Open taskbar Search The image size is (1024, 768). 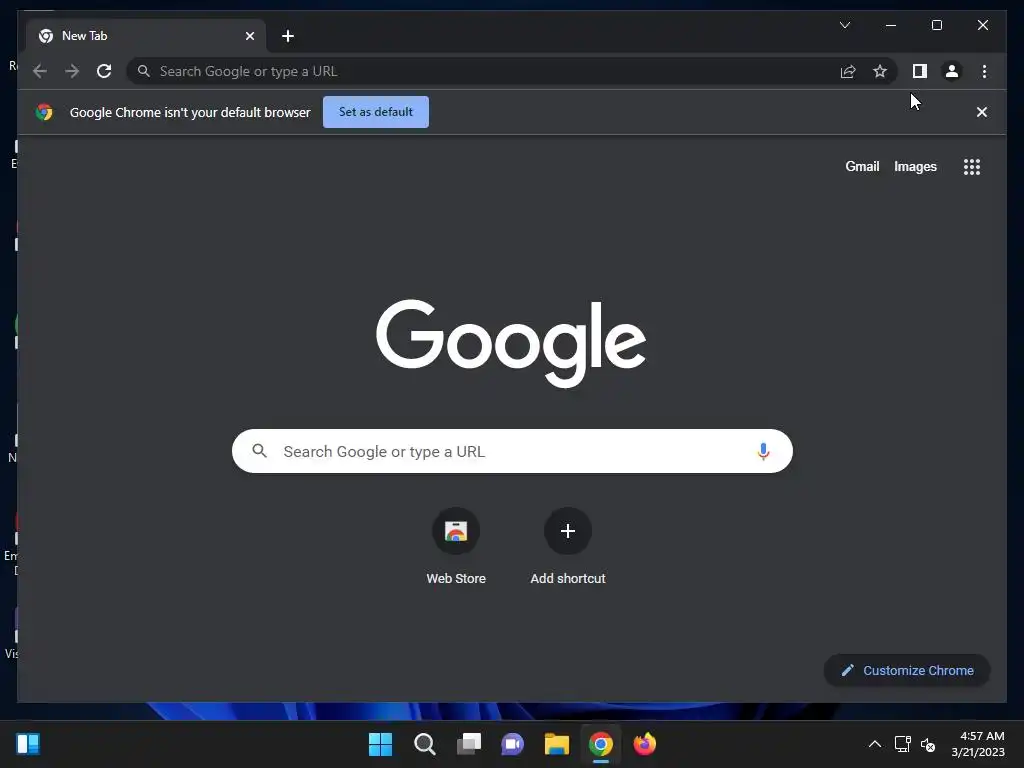pos(424,744)
